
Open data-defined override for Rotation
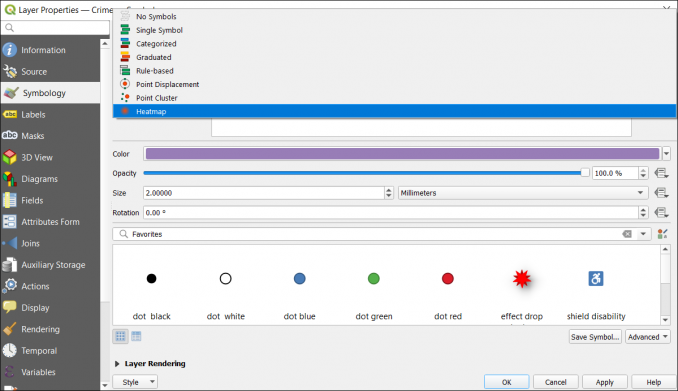point(661,212)
